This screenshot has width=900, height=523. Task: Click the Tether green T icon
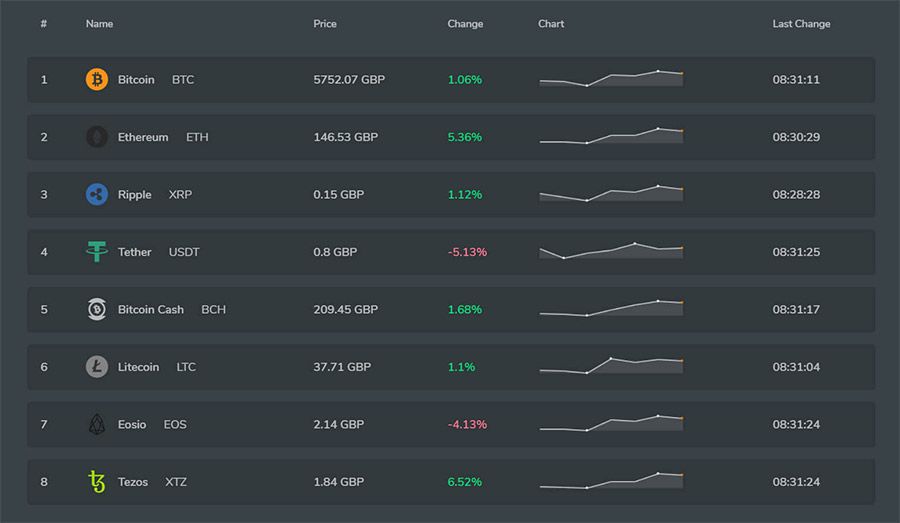point(96,252)
